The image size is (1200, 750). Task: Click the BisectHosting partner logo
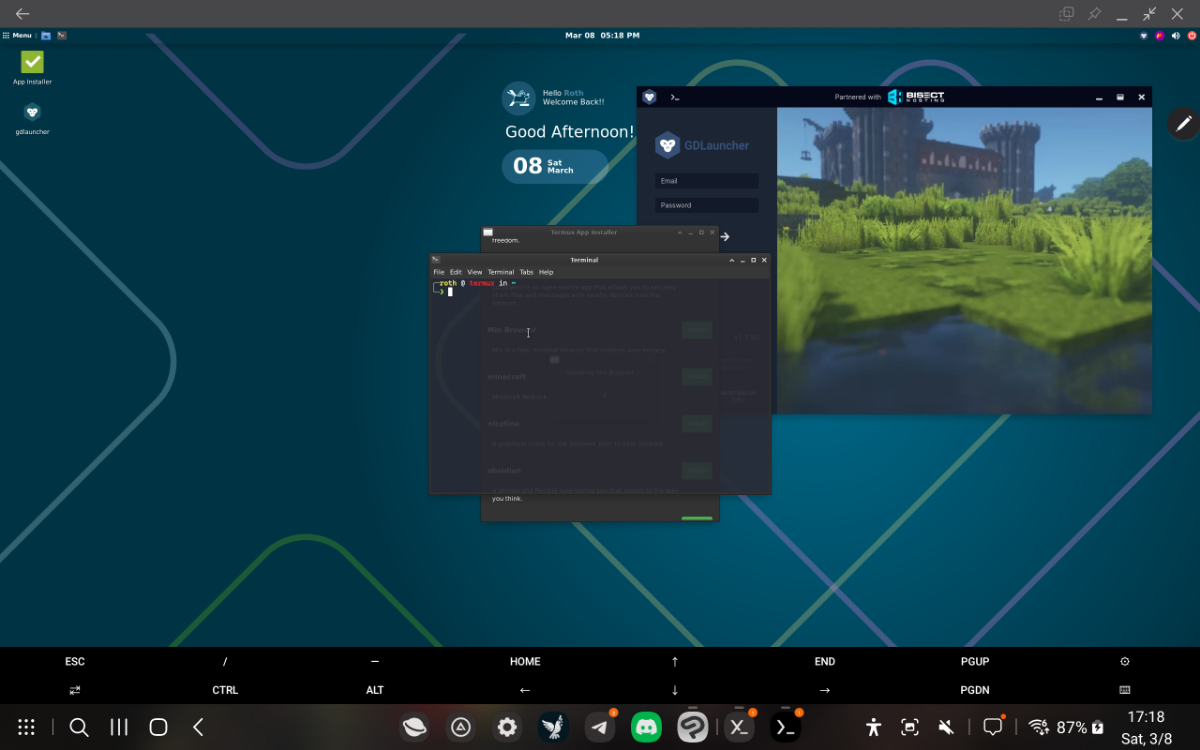coord(916,97)
